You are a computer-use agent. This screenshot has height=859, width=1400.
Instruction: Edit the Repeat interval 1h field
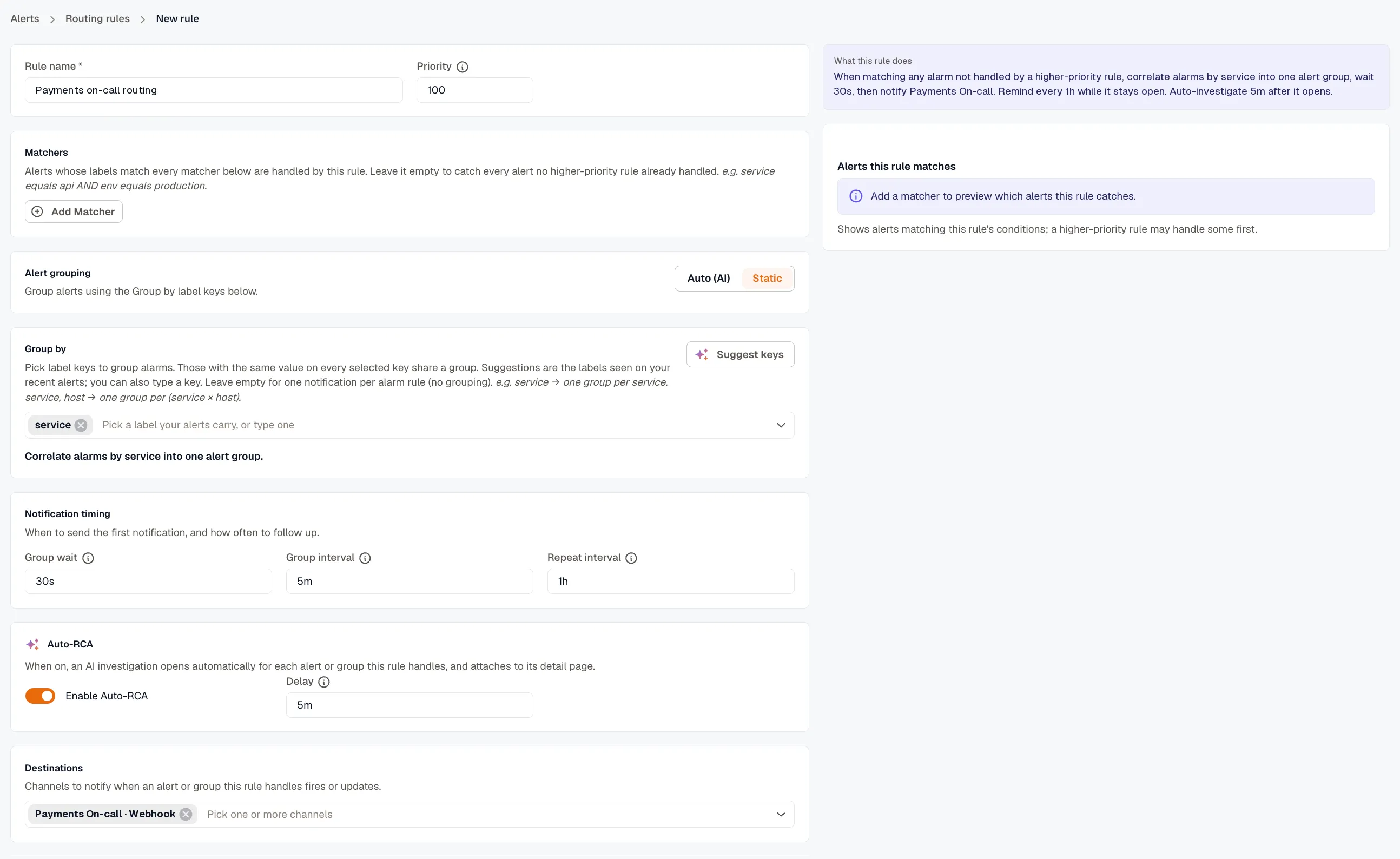[671, 581]
